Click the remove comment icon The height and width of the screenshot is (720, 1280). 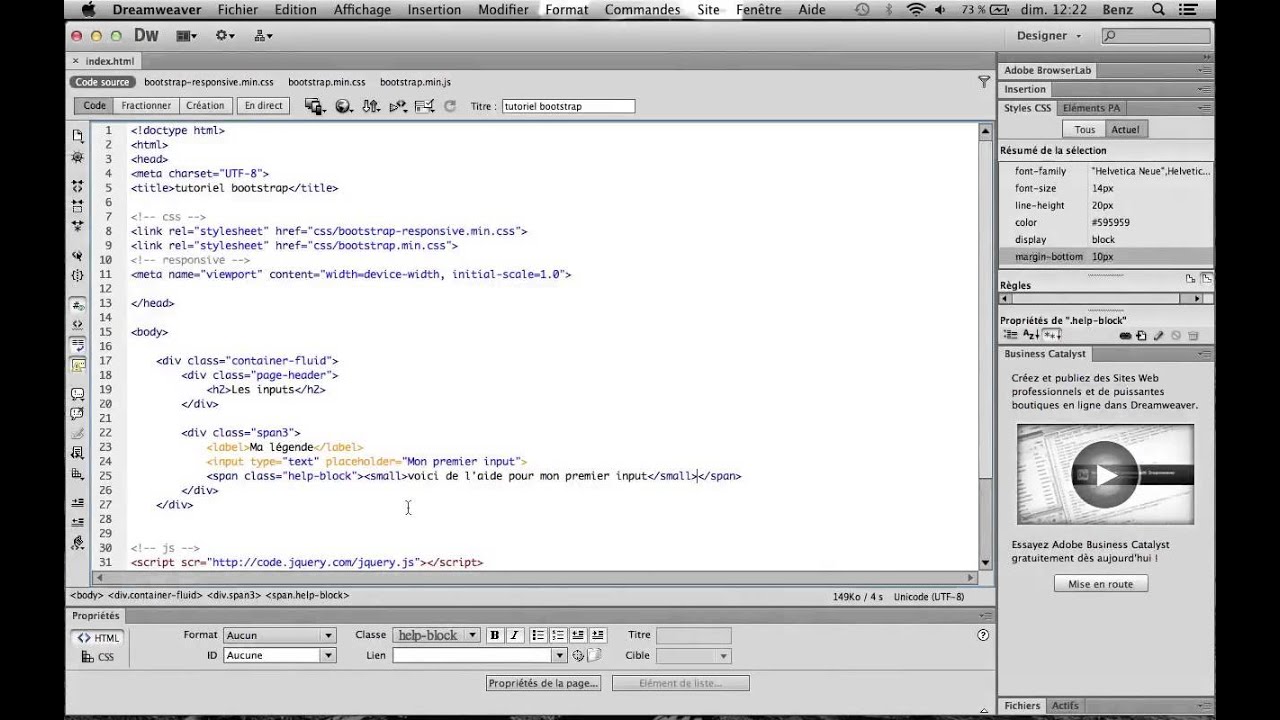point(78,413)
